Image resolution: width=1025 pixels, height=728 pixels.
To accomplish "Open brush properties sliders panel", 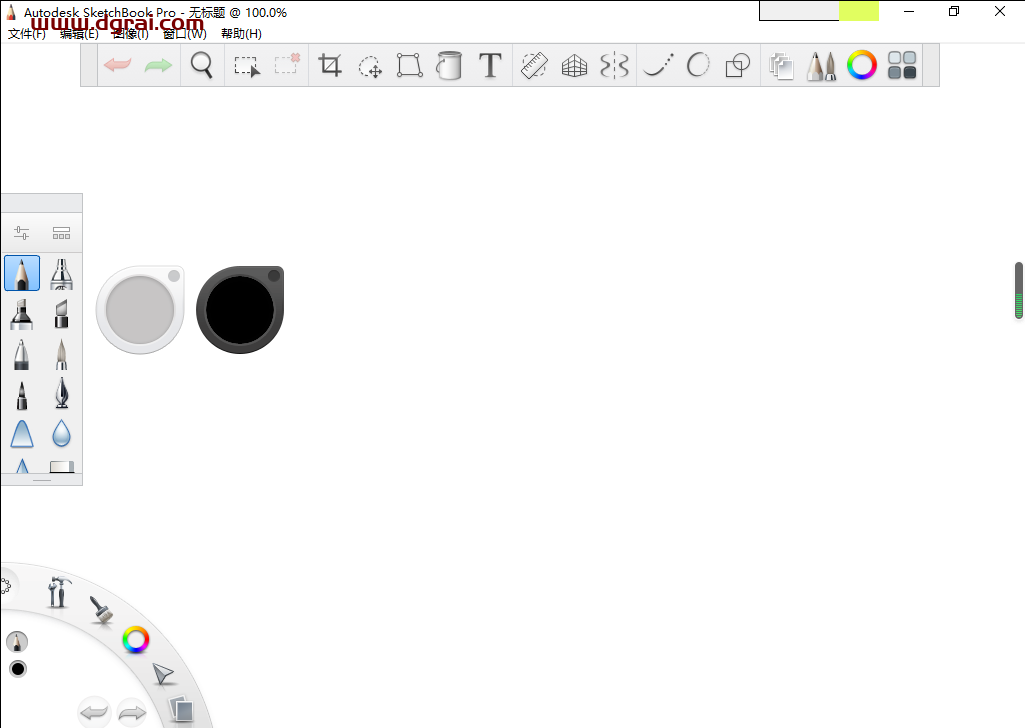I will [21, 233].
